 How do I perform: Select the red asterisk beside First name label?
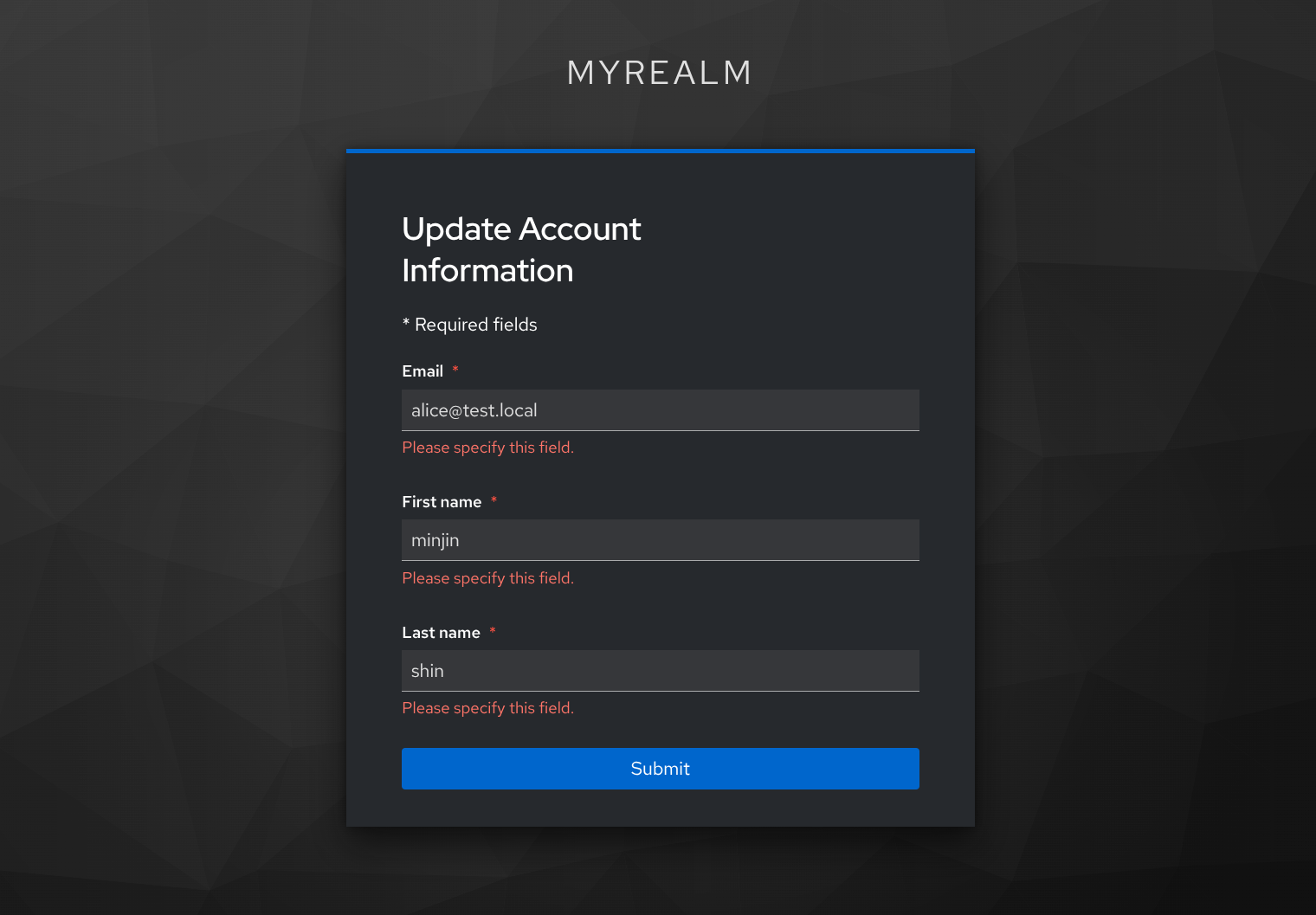[x=493, y=501]
